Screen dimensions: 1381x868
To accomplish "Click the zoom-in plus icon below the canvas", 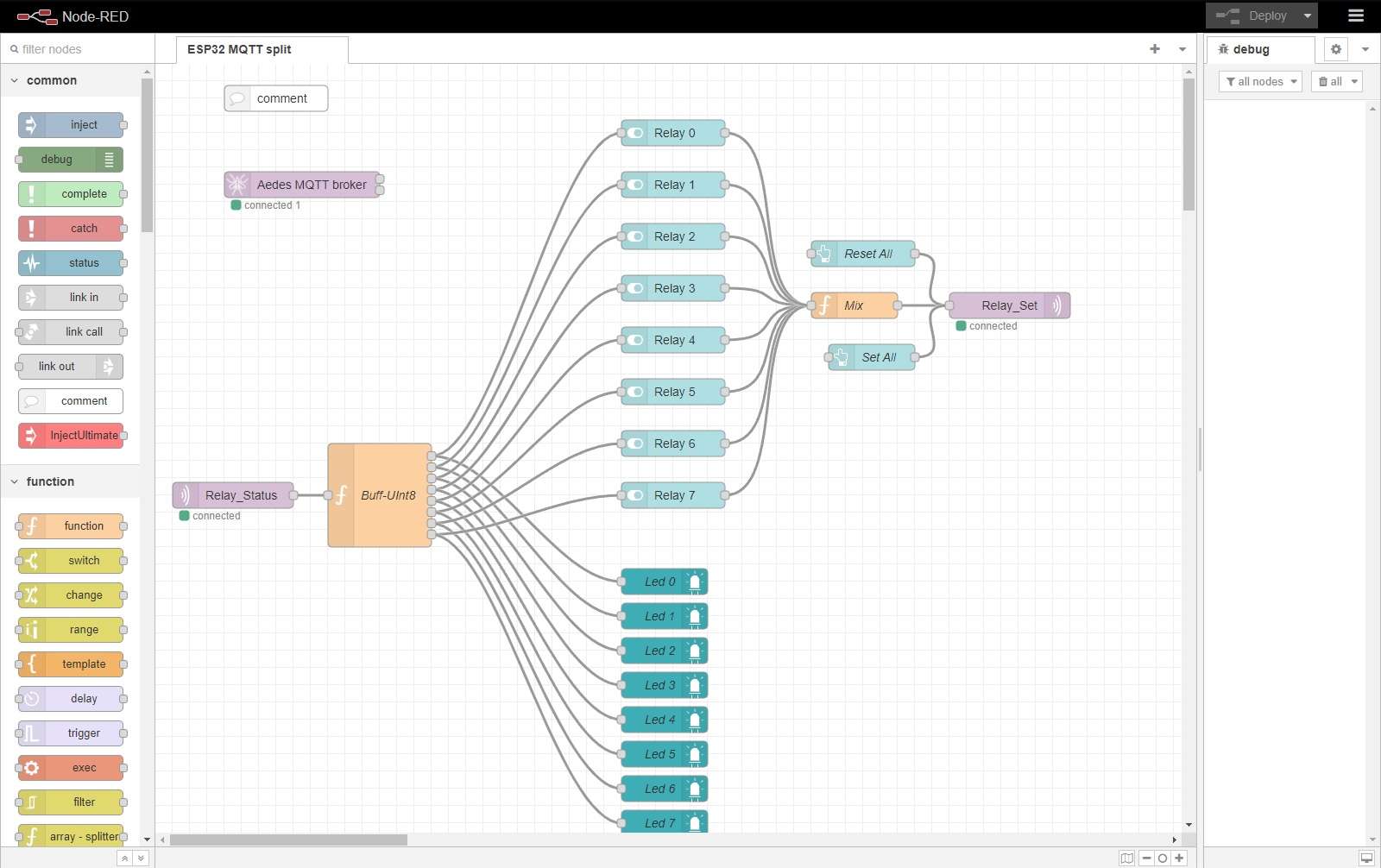I will coord(1178,859).
